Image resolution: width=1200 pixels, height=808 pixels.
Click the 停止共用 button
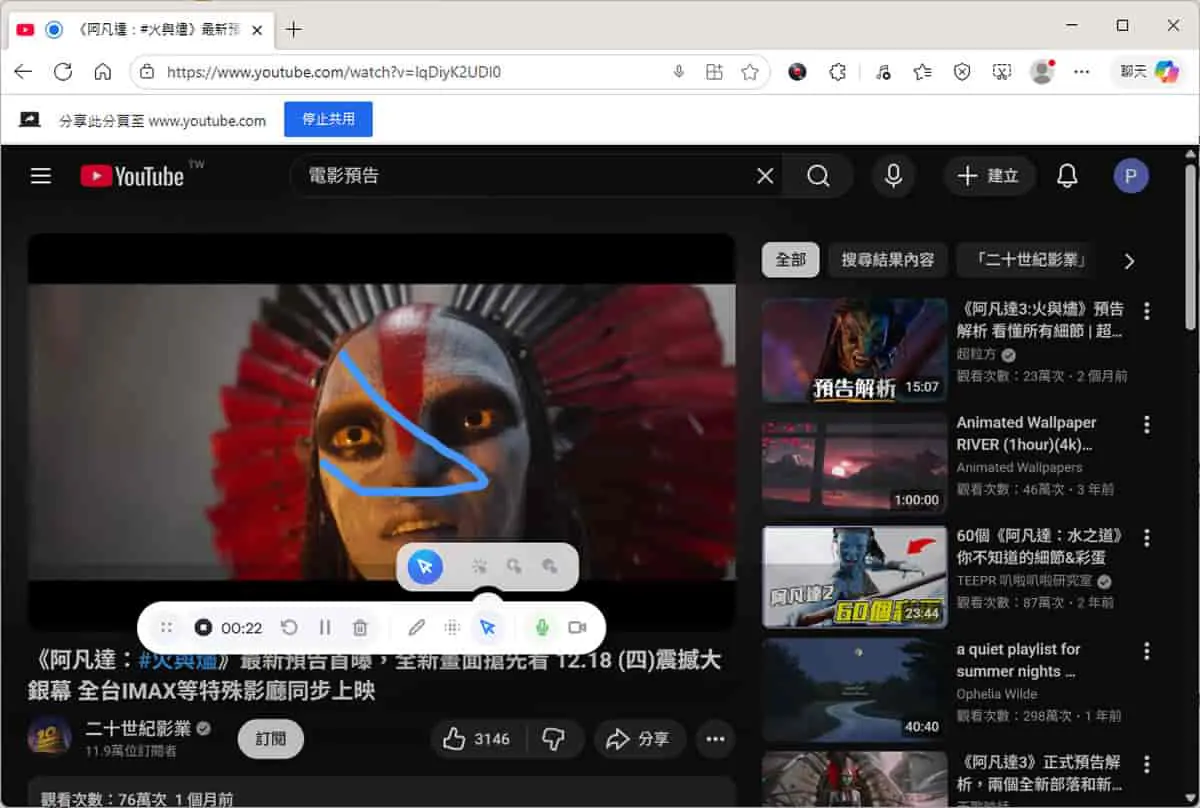pyautogui.click(x=328, y=119)
